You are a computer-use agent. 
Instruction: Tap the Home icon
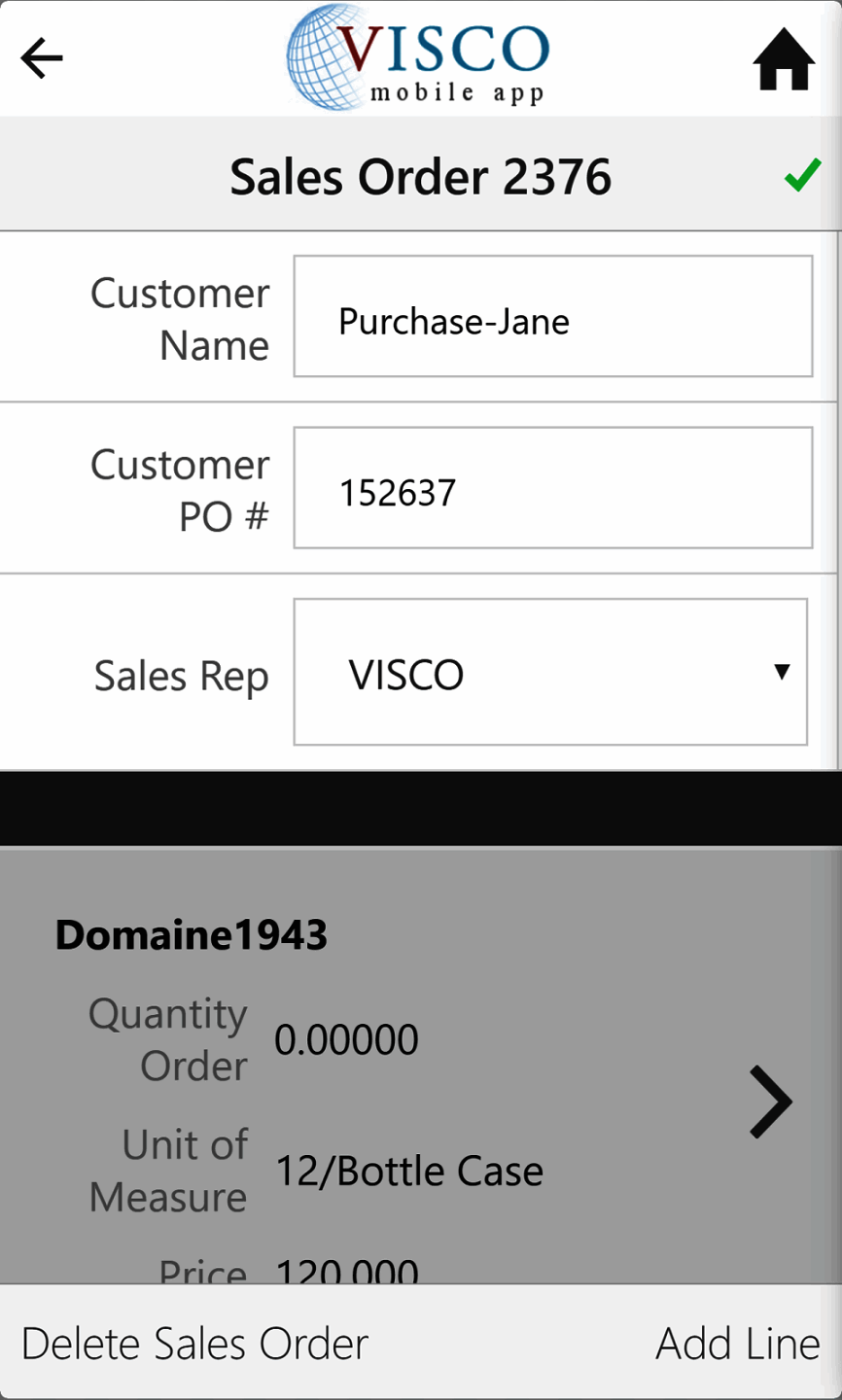coord(784,59)
